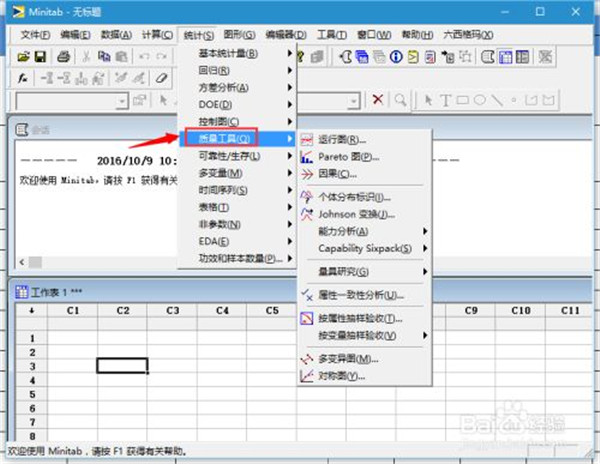
Task: Open the left toolbar combo box dropdown
Action: point(122,101)
